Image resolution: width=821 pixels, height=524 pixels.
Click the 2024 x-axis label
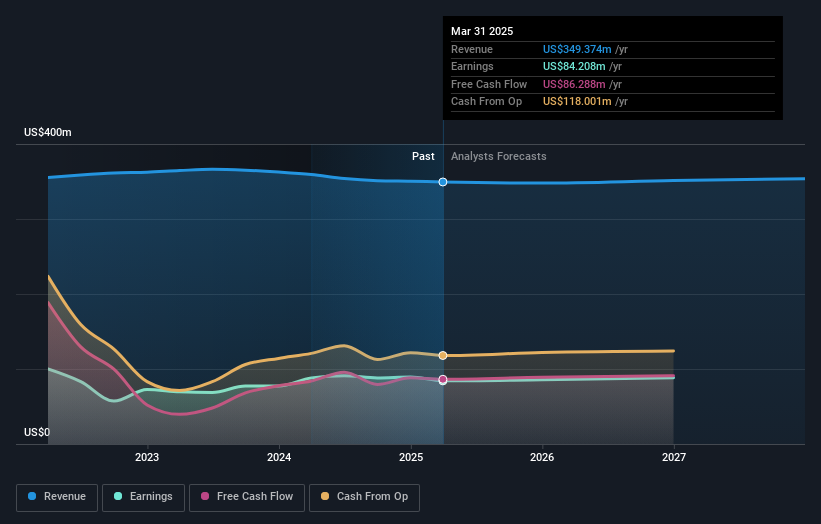279,457
